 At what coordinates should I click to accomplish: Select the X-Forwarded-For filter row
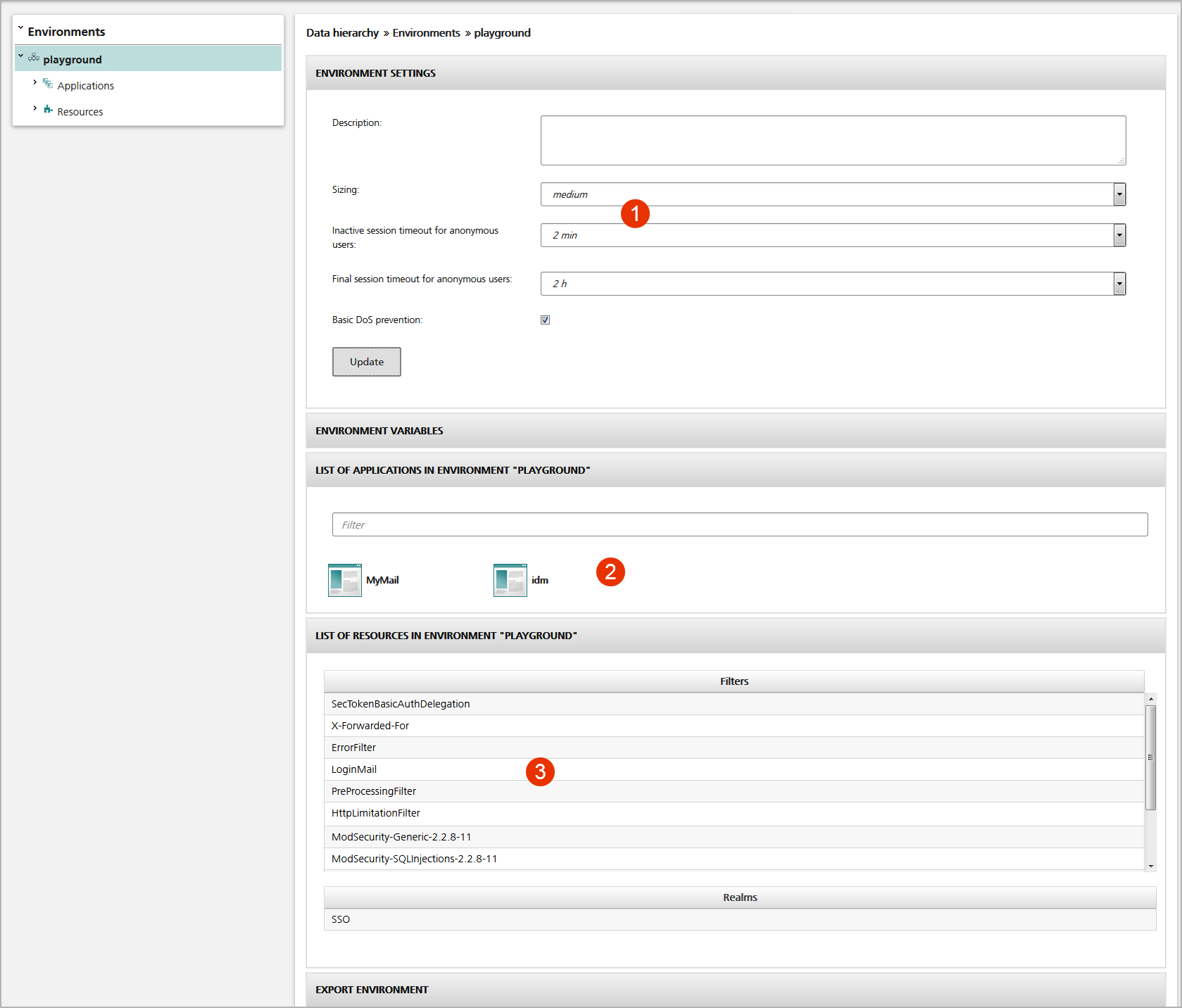pyautogui.click(x=734, y=726)
